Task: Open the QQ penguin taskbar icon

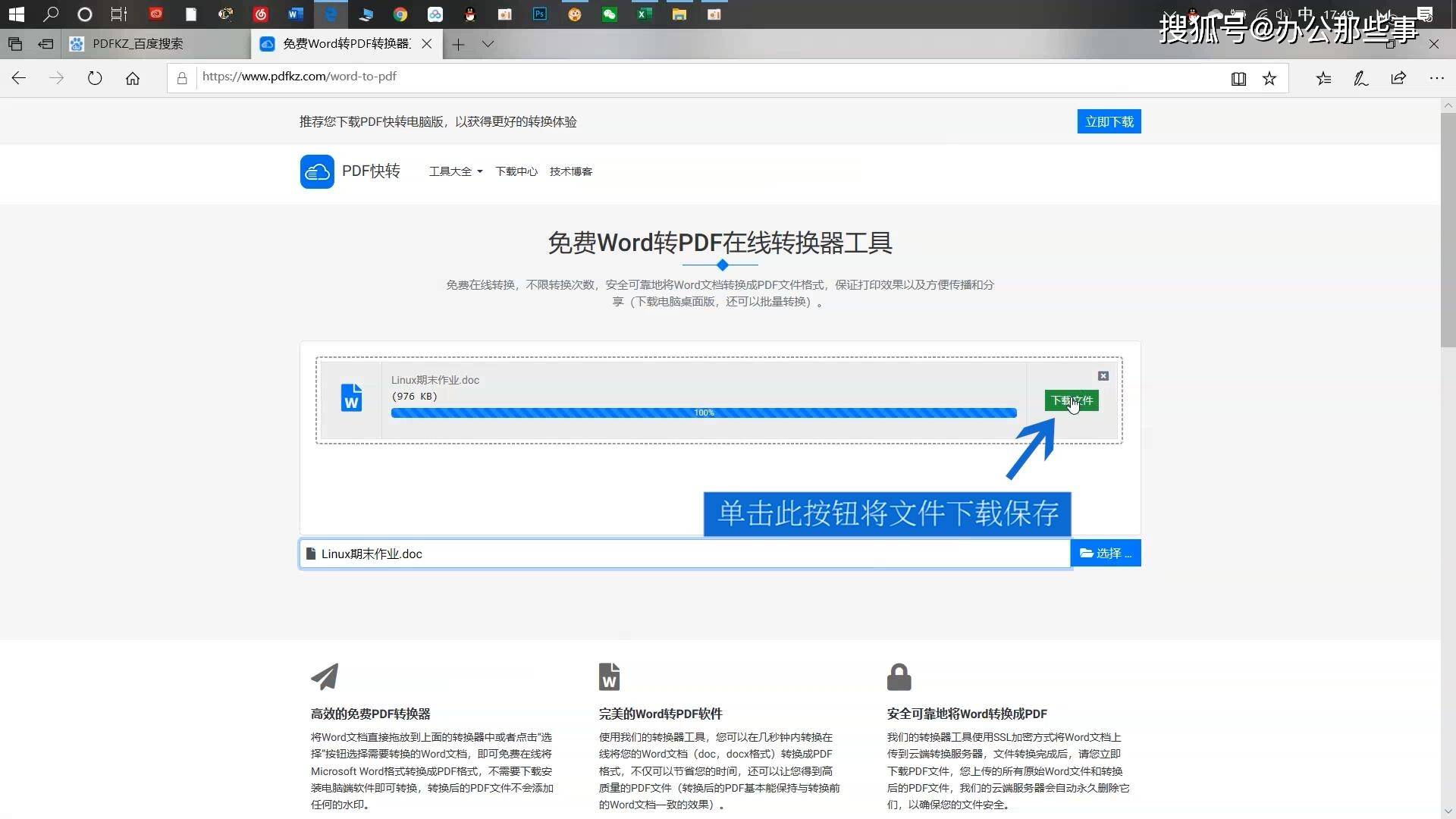Action: [470, 14]
